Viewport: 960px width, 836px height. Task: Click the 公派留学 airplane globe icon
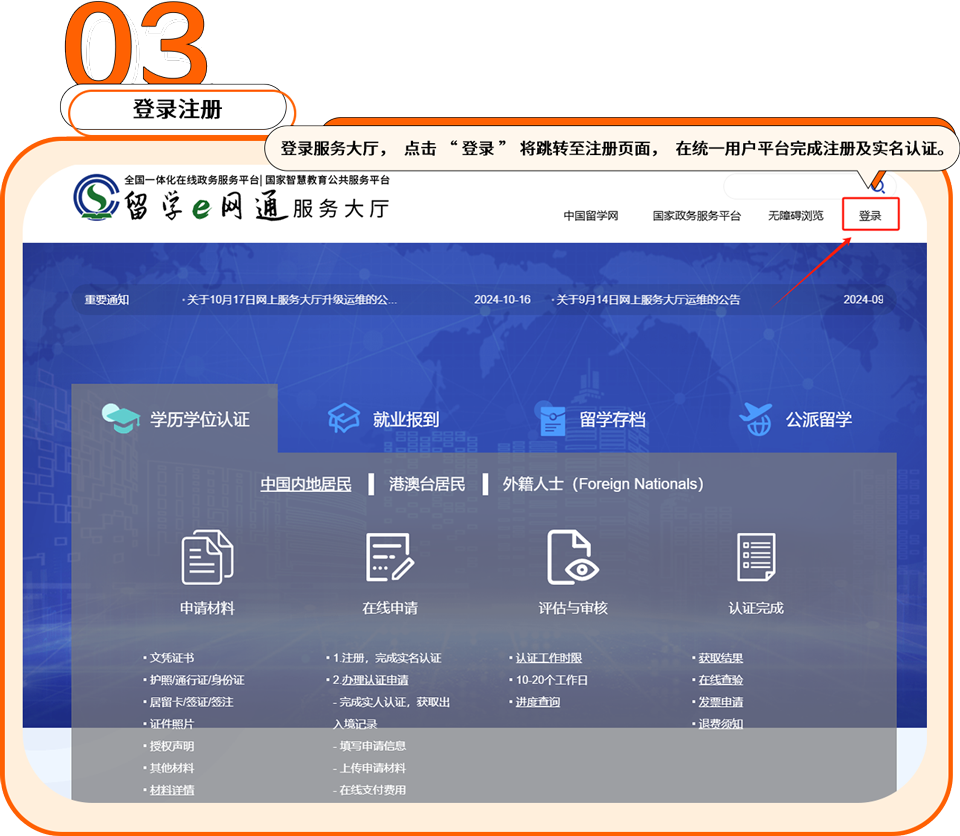(x=756, y=419)
